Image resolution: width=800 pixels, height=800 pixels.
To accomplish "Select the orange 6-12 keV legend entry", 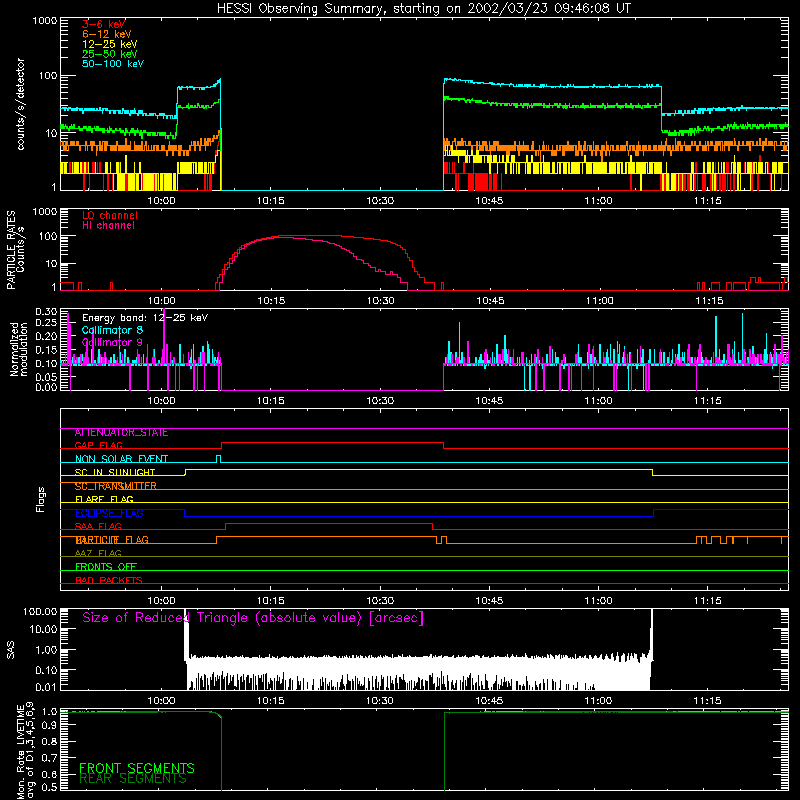I will pos(107,34).
